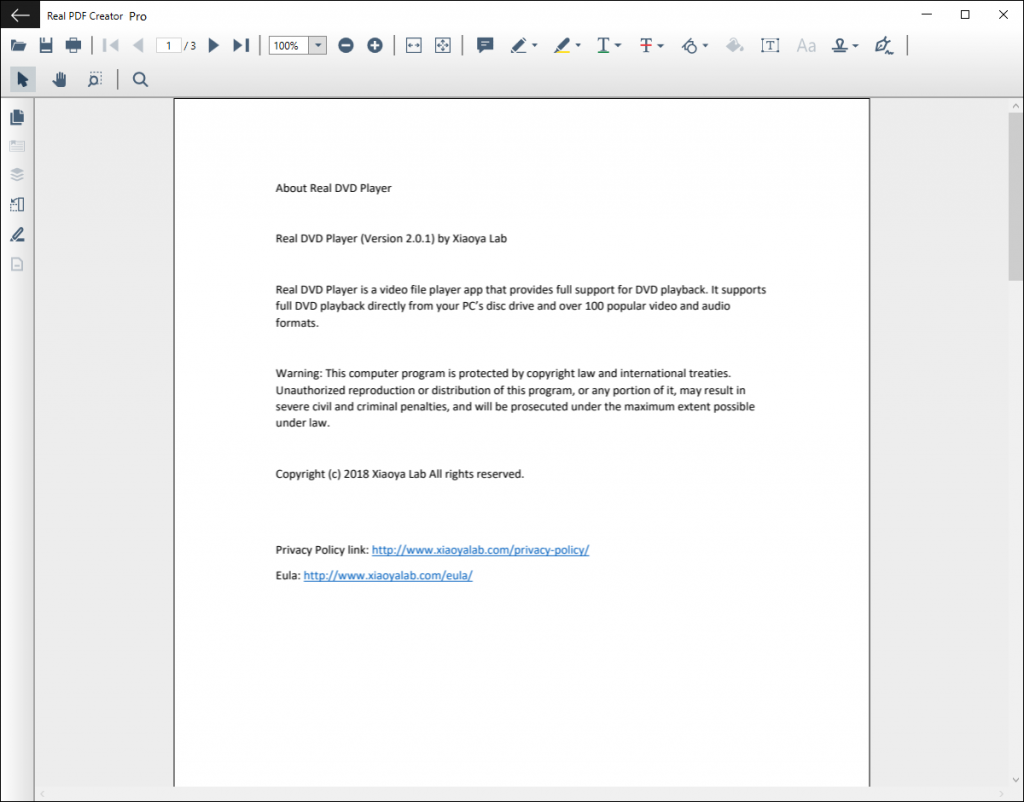Open the highlighter tool dropdown arrow
1024x802 pixels.
(x=578, y=46)
